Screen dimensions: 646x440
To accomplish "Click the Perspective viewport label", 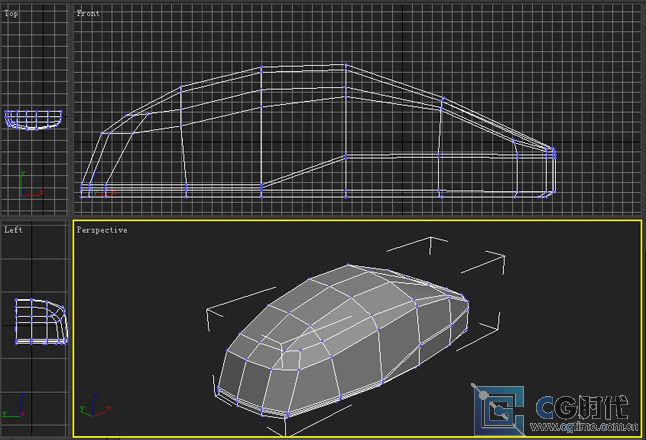I will (x=102, y=230).
